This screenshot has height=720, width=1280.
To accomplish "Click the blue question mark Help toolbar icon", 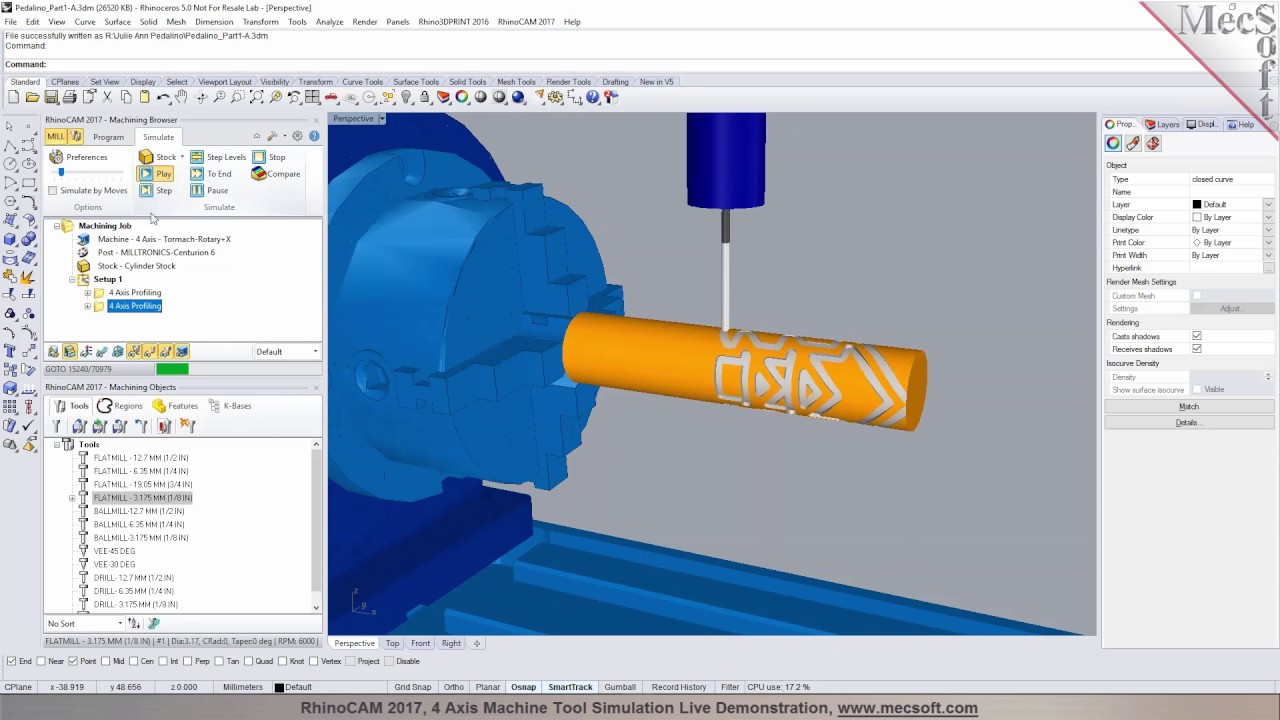I will tap(593, 97).
